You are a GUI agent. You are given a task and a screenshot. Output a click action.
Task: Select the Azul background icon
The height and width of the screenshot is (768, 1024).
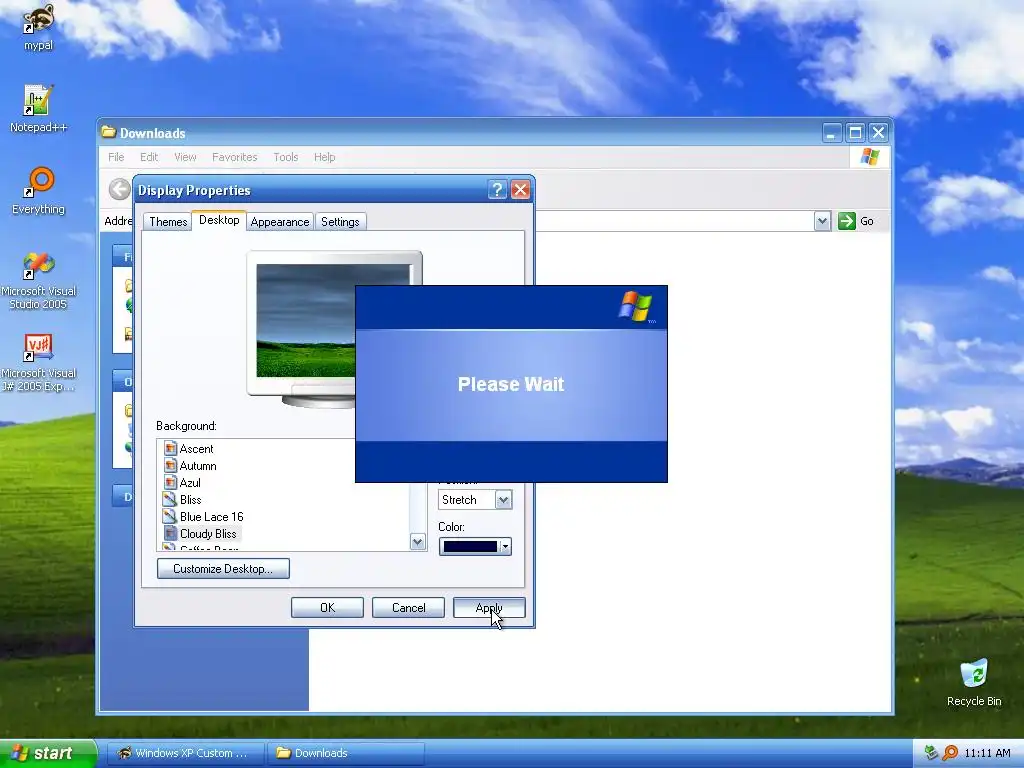(170, 483)
